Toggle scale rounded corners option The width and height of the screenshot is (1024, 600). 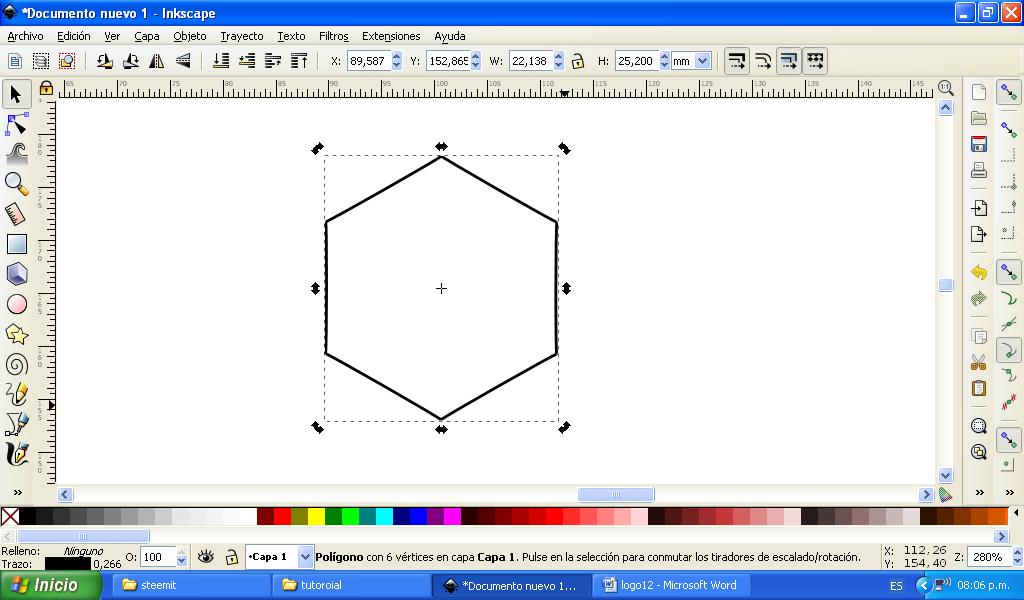[763, 61]
